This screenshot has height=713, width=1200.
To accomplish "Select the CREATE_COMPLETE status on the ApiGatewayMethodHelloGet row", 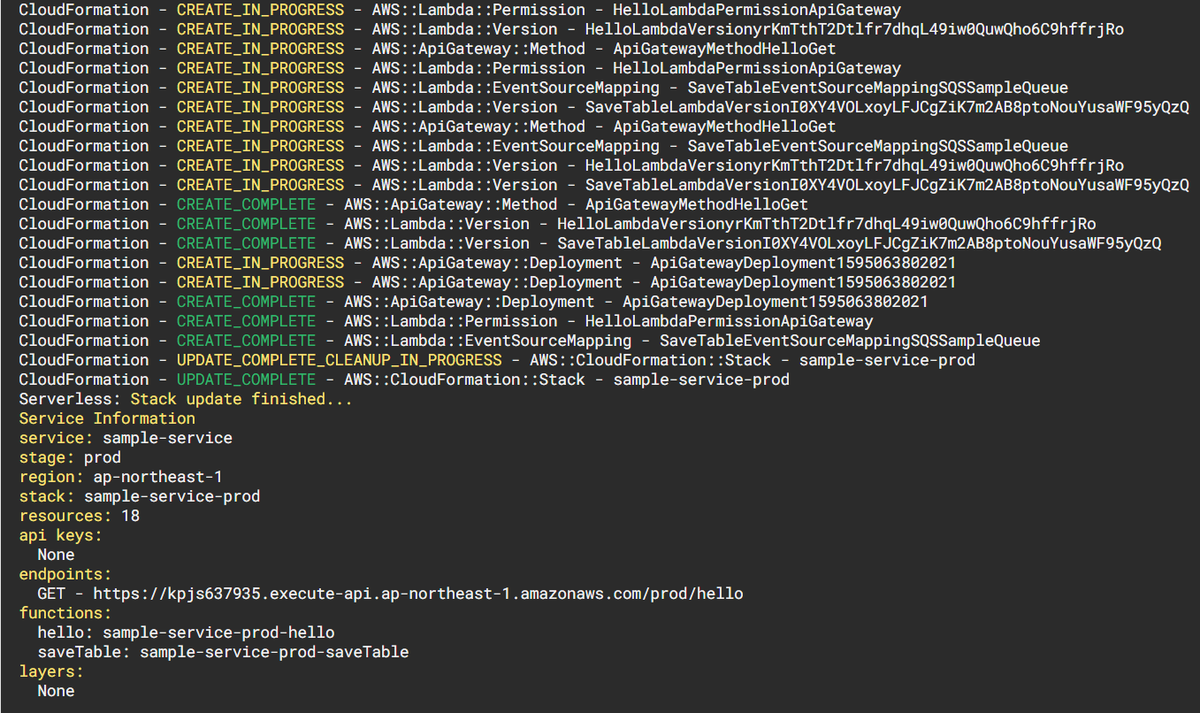I will [246, 204].
